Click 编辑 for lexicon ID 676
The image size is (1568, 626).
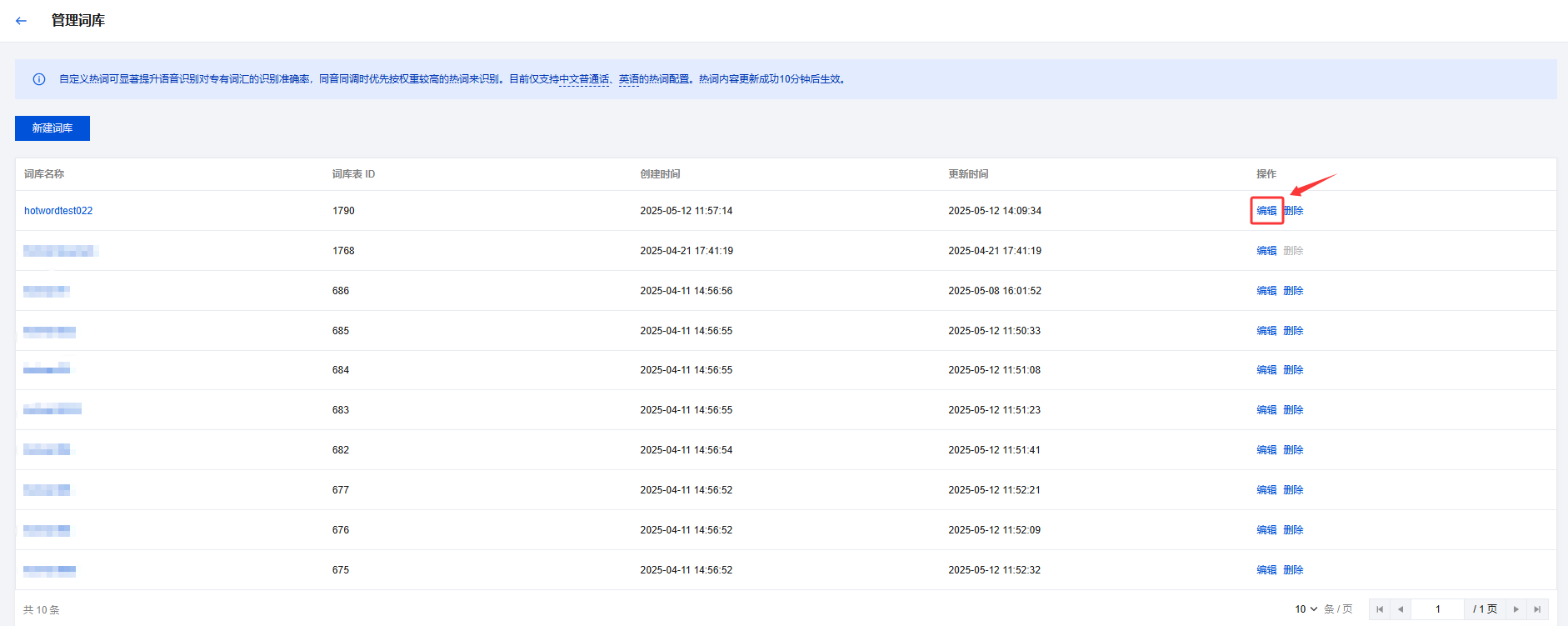1266,530
